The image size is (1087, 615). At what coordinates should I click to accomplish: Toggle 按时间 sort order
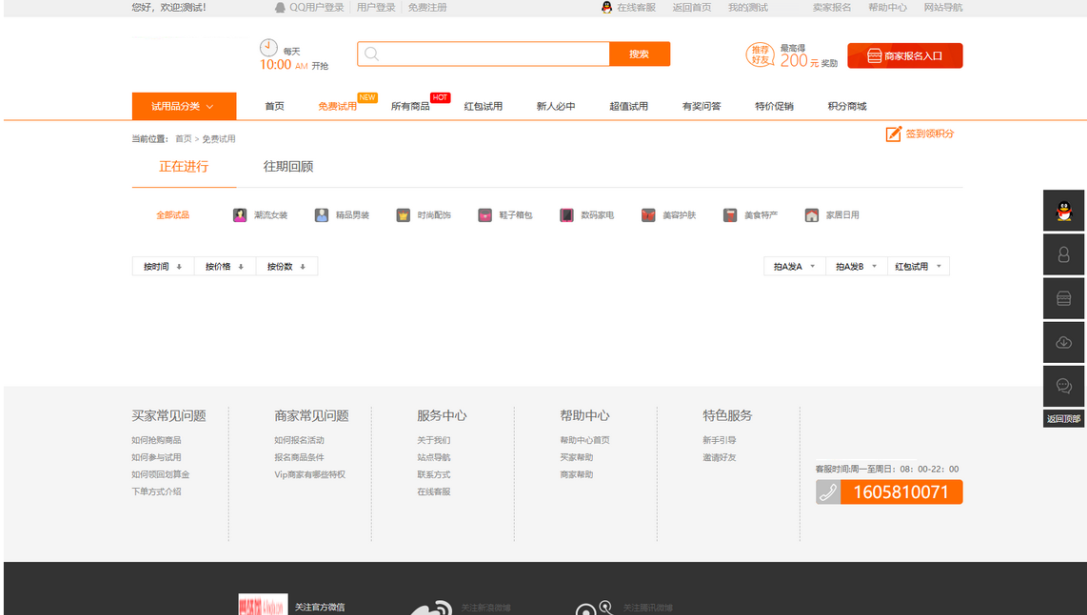(161, 265)
